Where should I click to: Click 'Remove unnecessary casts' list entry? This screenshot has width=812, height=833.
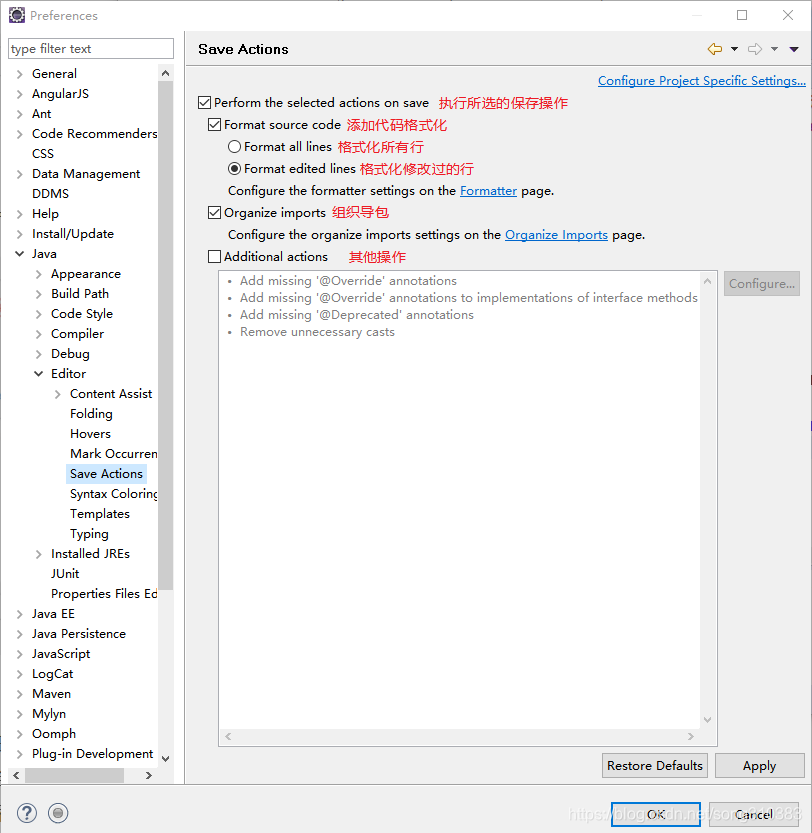(317, 332)
